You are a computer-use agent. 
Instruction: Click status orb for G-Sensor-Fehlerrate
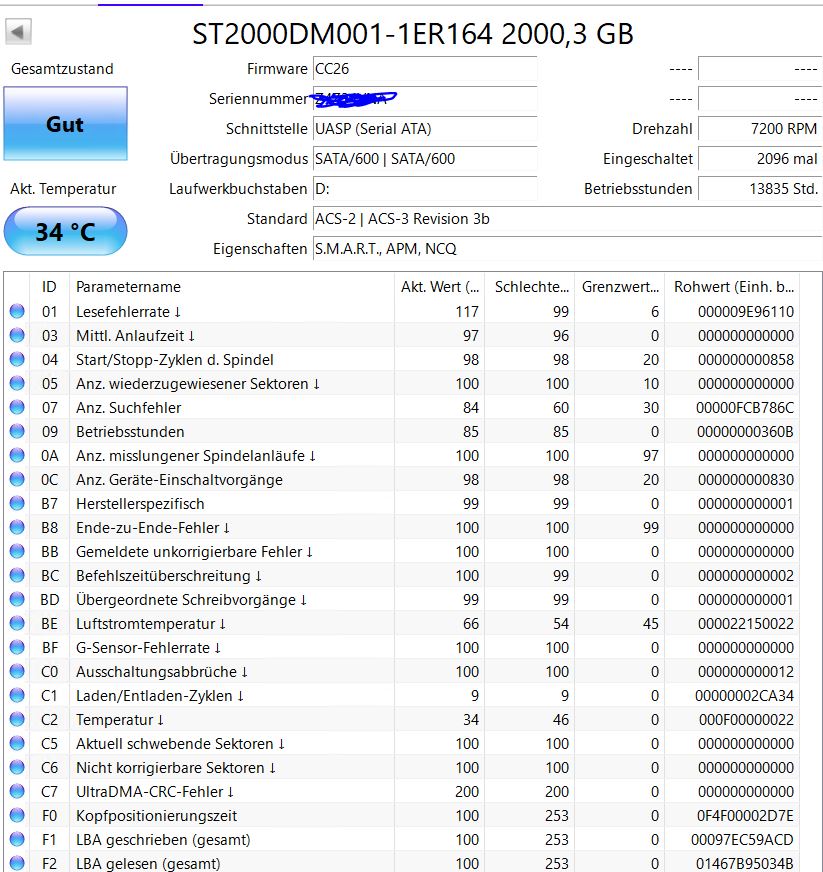coord(17,647)
